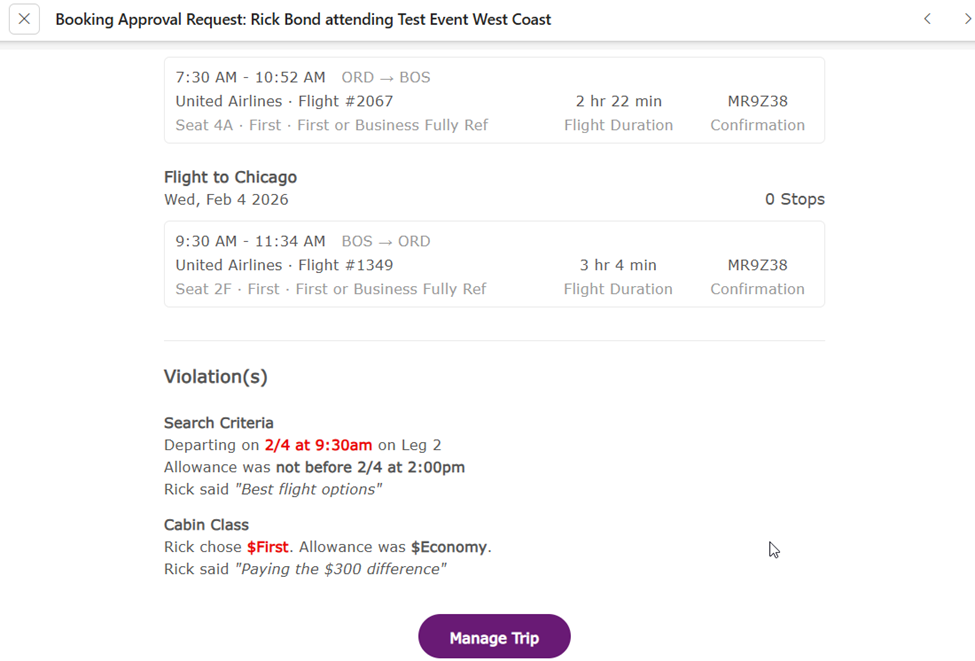The width and height of the screenshot is (975, 661).
Task: Click the $Economy allowance text
Action: coord(449,547)
